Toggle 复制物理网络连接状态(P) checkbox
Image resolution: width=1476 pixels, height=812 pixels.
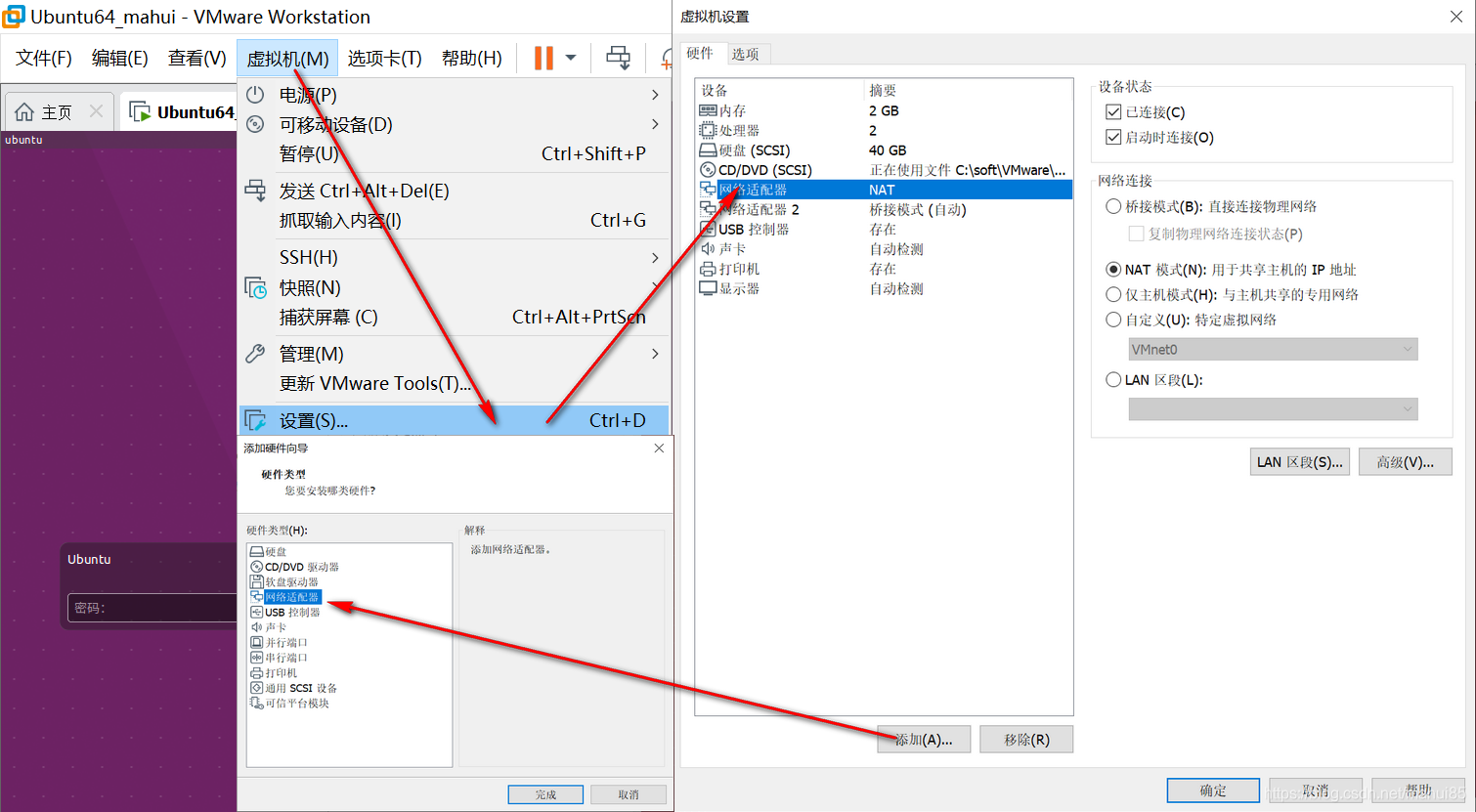point(1136,234)
